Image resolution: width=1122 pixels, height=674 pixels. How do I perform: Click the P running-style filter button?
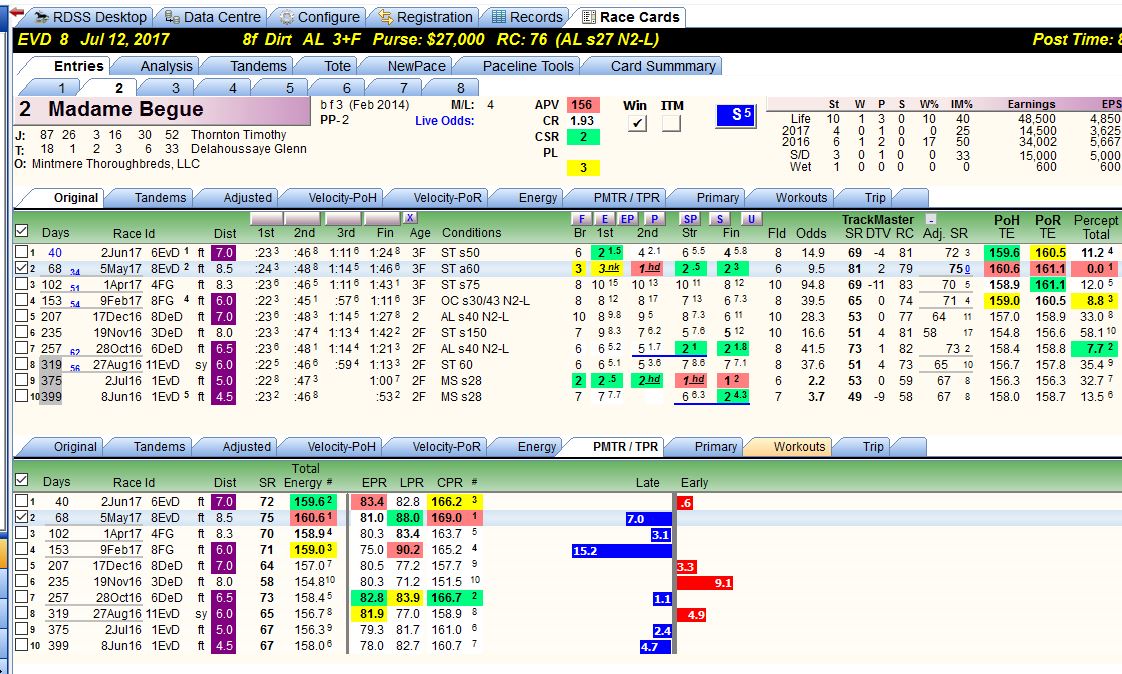coord(654,219)
